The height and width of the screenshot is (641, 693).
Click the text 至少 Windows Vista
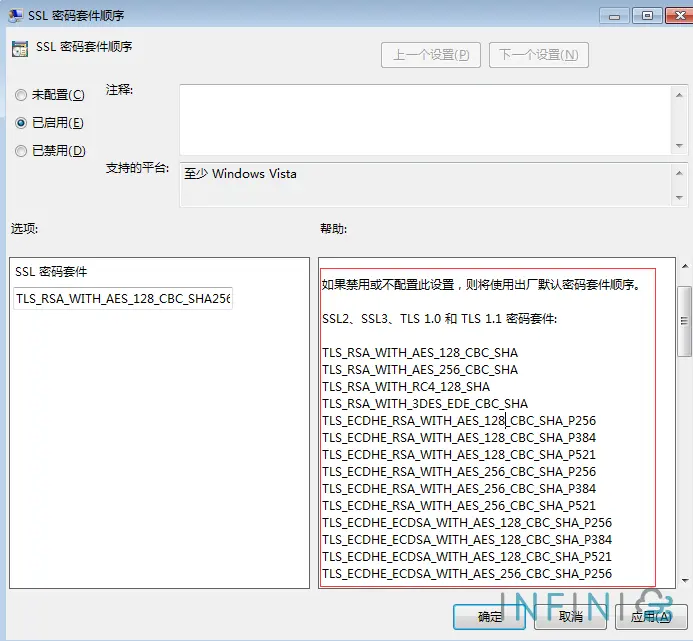pos(240,174)
